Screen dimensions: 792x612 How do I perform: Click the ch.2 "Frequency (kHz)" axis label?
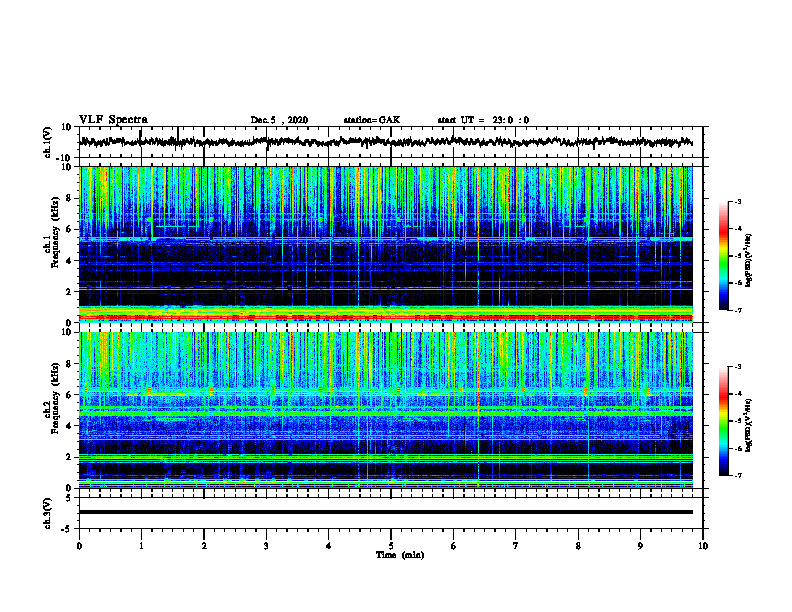point(55,398)
